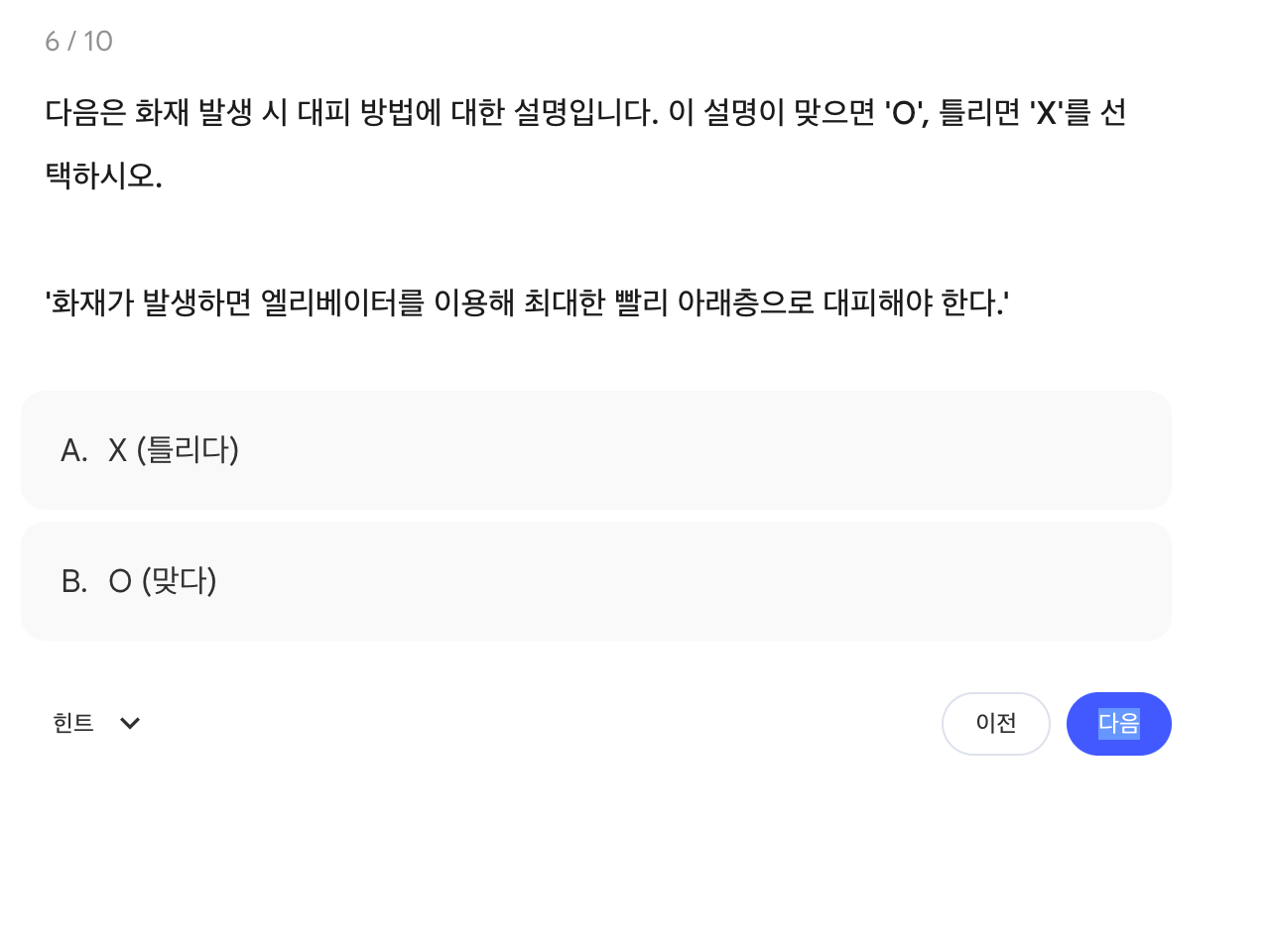Viewport: 1270px width, 952px height.
Task: Click the quoted 'X' in the instructions
Action: (x=1046, y=114)
